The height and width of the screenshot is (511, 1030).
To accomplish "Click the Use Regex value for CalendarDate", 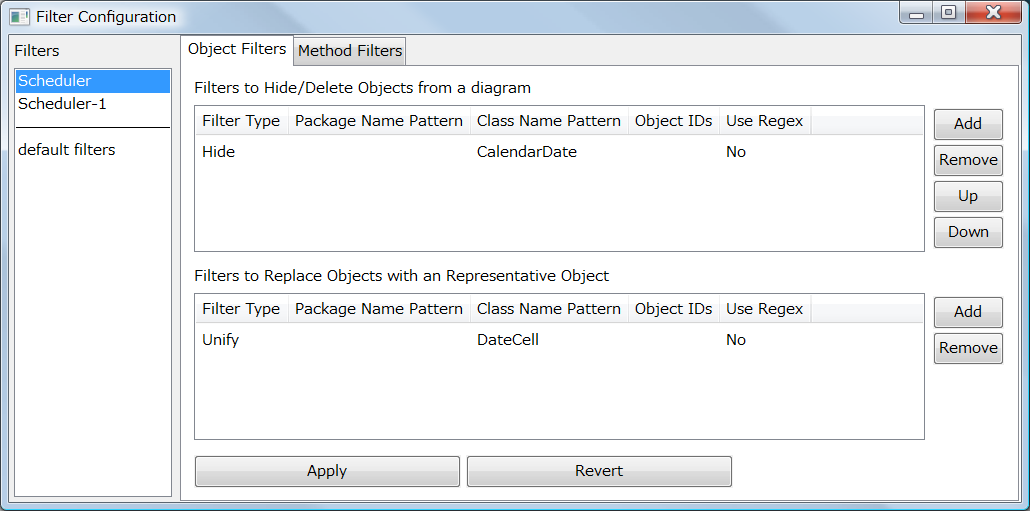I will (736, 152).
